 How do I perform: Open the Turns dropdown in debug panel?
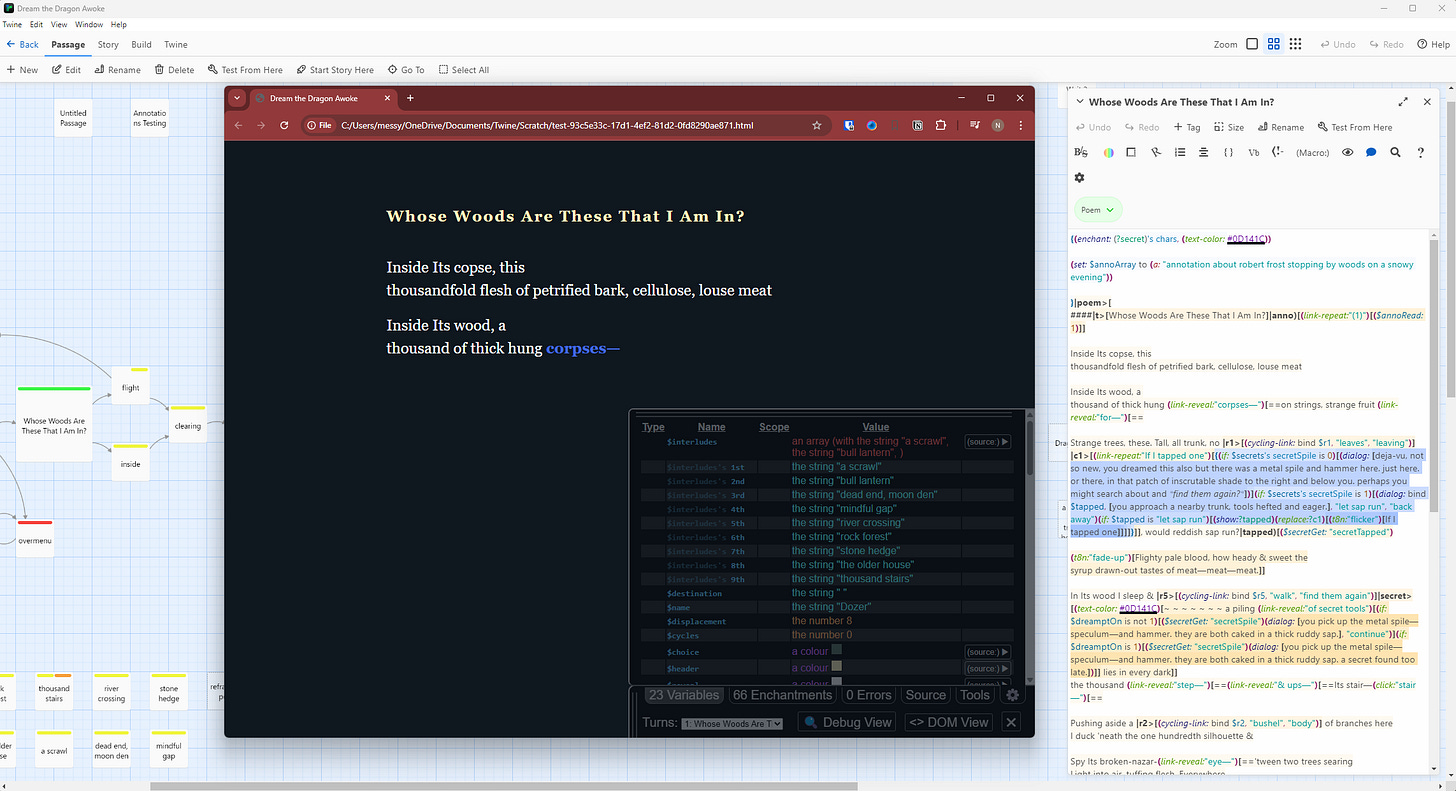click(732, 723)
